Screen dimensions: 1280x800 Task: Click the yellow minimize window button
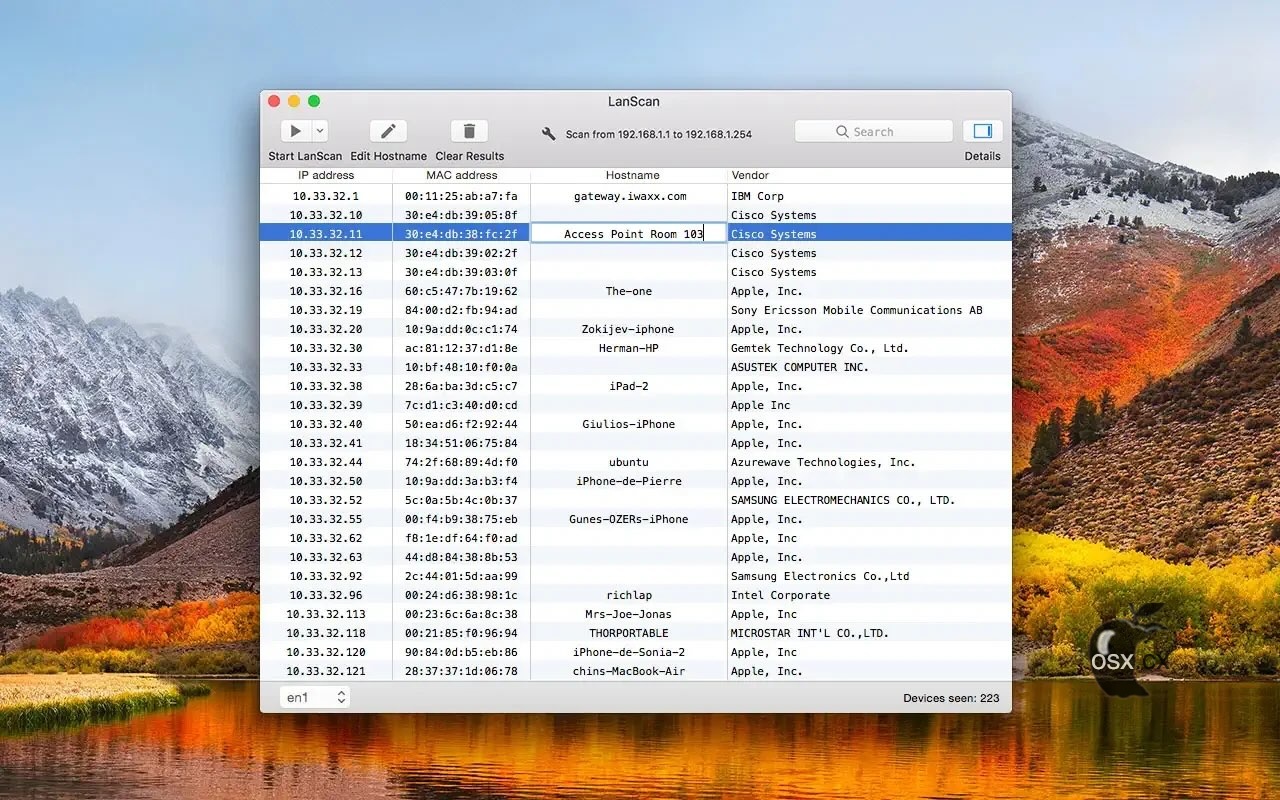[x=294, y=101]
